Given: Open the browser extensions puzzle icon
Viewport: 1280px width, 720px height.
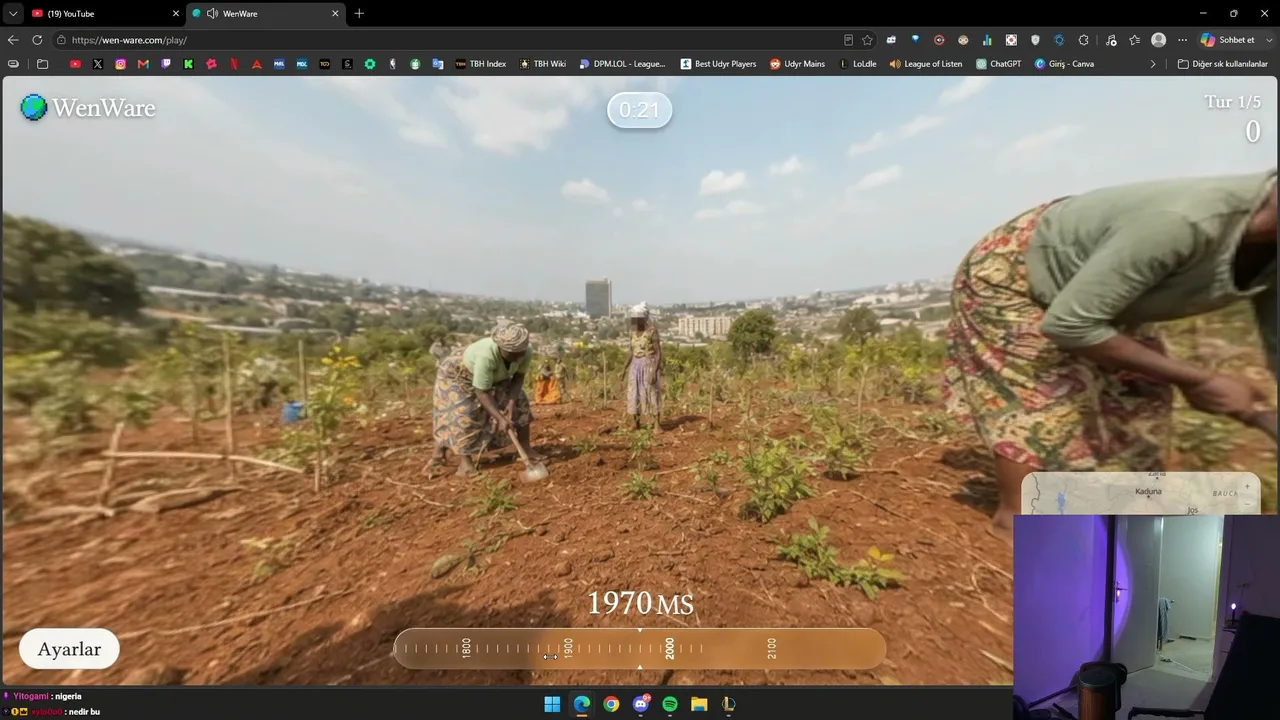Looking at the screenshot, I should tap(1083, 40).
